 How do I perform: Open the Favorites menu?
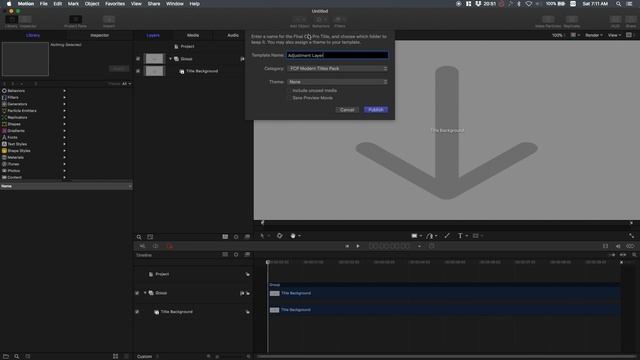(x=115, y=4)
